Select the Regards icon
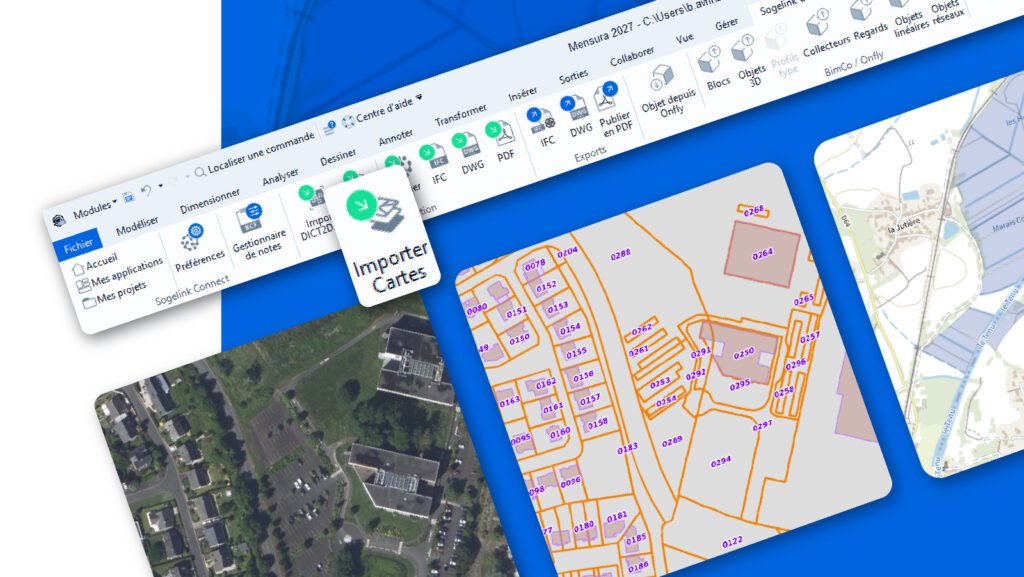 pyautogui.click(x=861, y=8)
